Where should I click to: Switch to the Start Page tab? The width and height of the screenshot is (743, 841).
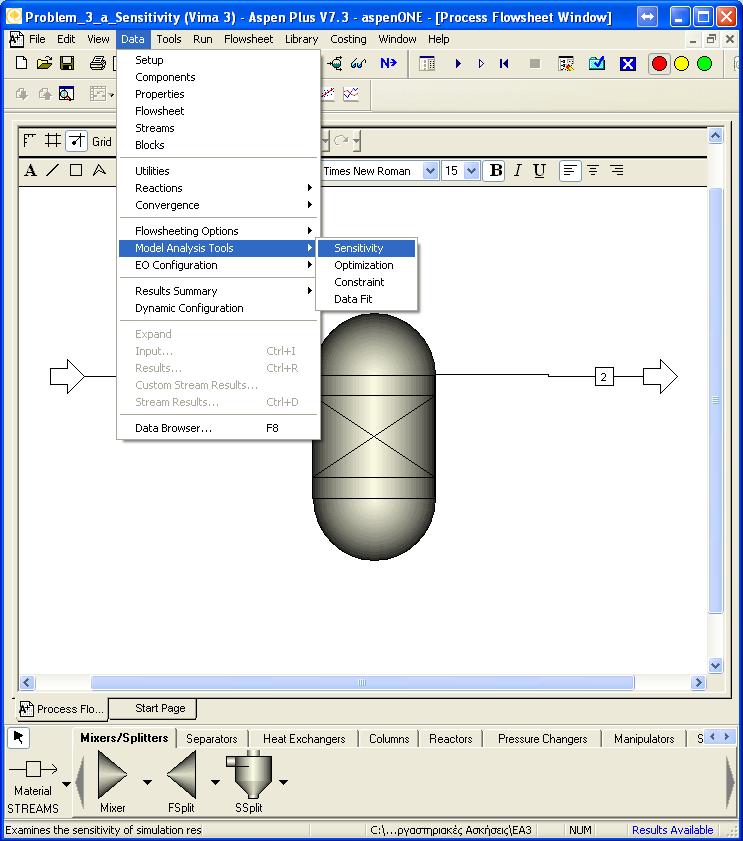point(153,709)
